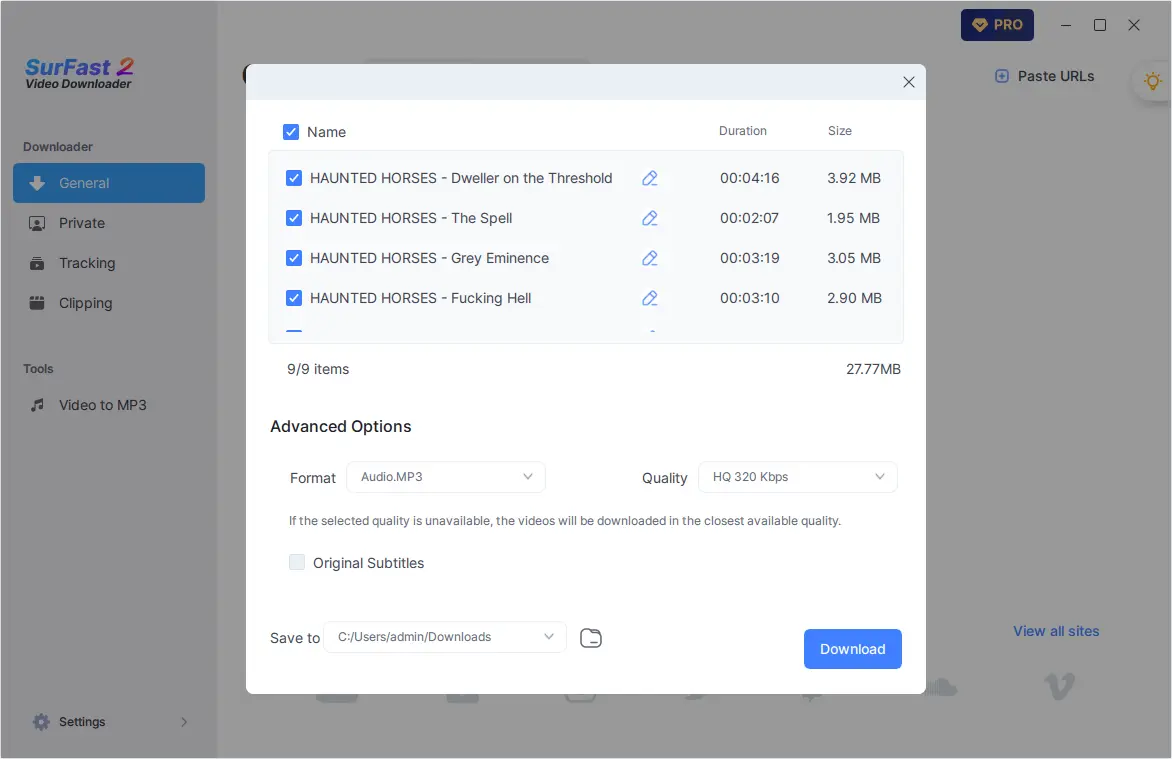1172x759 pixels.
Task: Click the HAUNTED HORSES - The Spell title
Action: pyautogui.click(x=411, y=218)
